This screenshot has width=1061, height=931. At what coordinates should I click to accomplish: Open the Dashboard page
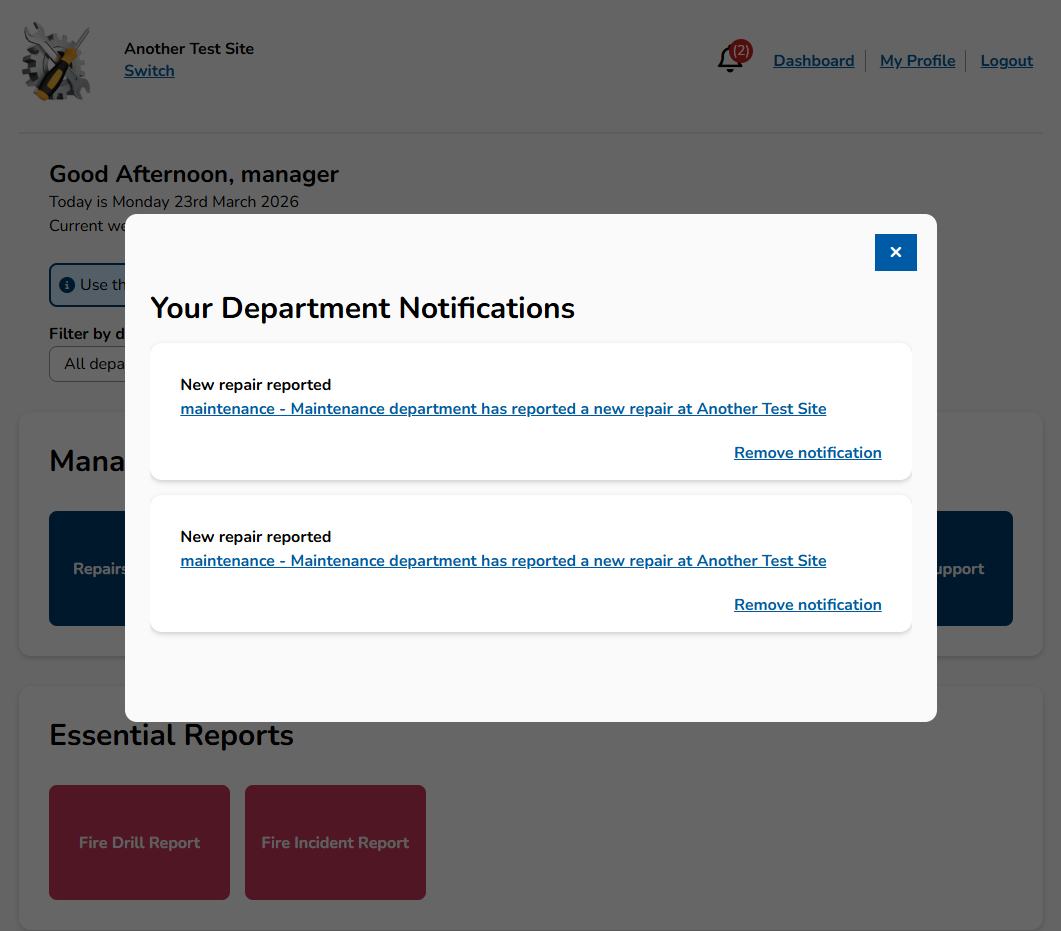[x=813, y=60]
